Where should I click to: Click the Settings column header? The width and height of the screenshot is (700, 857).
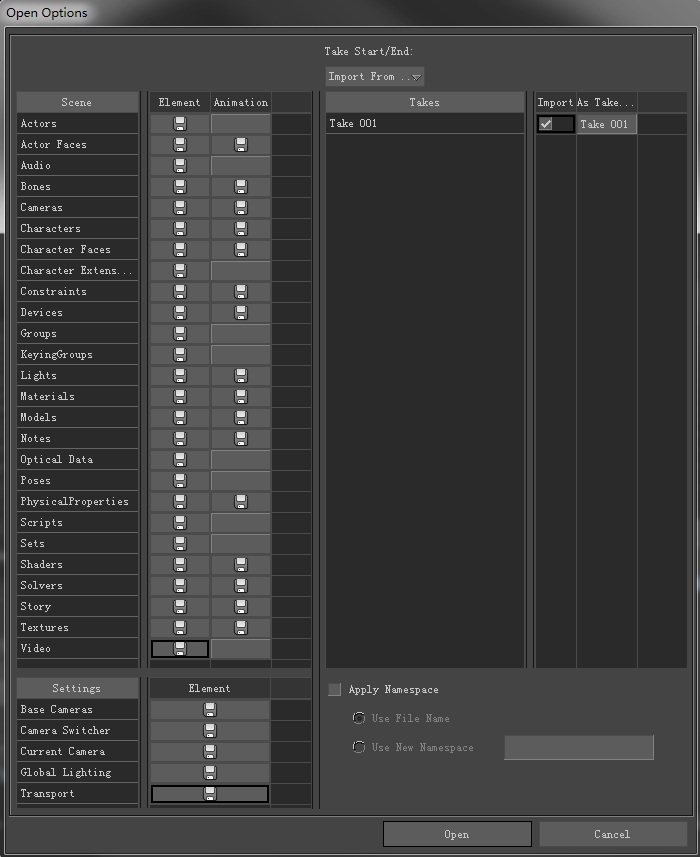(77, 688)
